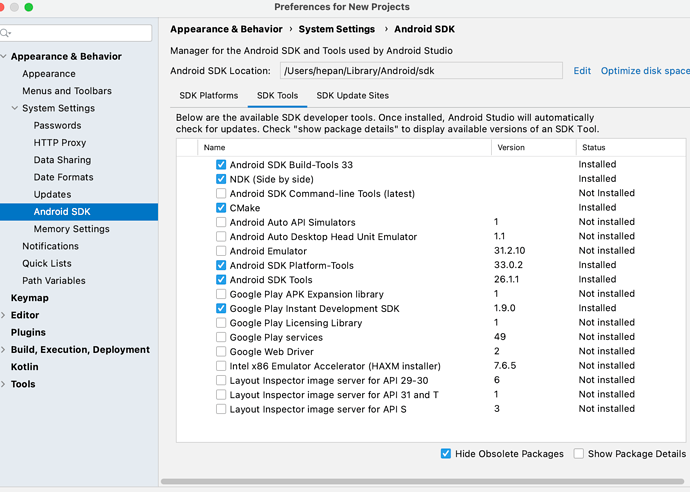The image size is (690, 492).
Task: Check the Android Emulator package box
Action: point(221,251)
